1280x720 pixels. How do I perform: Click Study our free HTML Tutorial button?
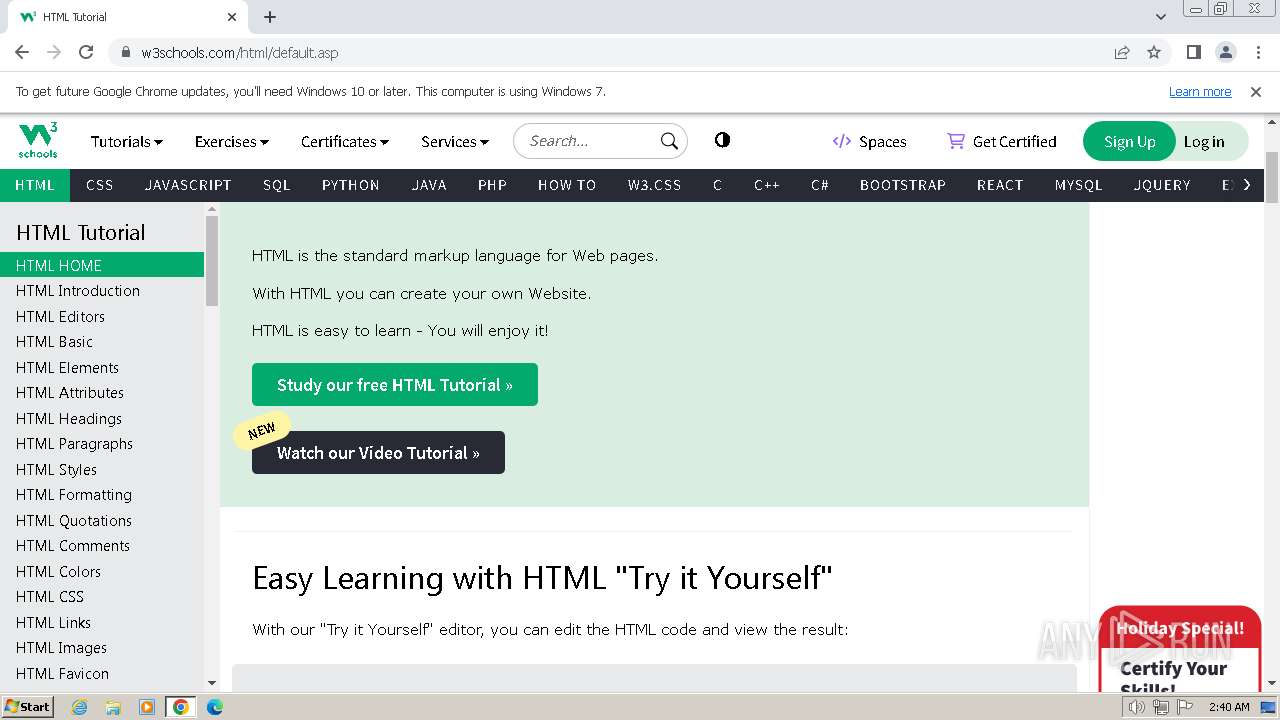395,385
